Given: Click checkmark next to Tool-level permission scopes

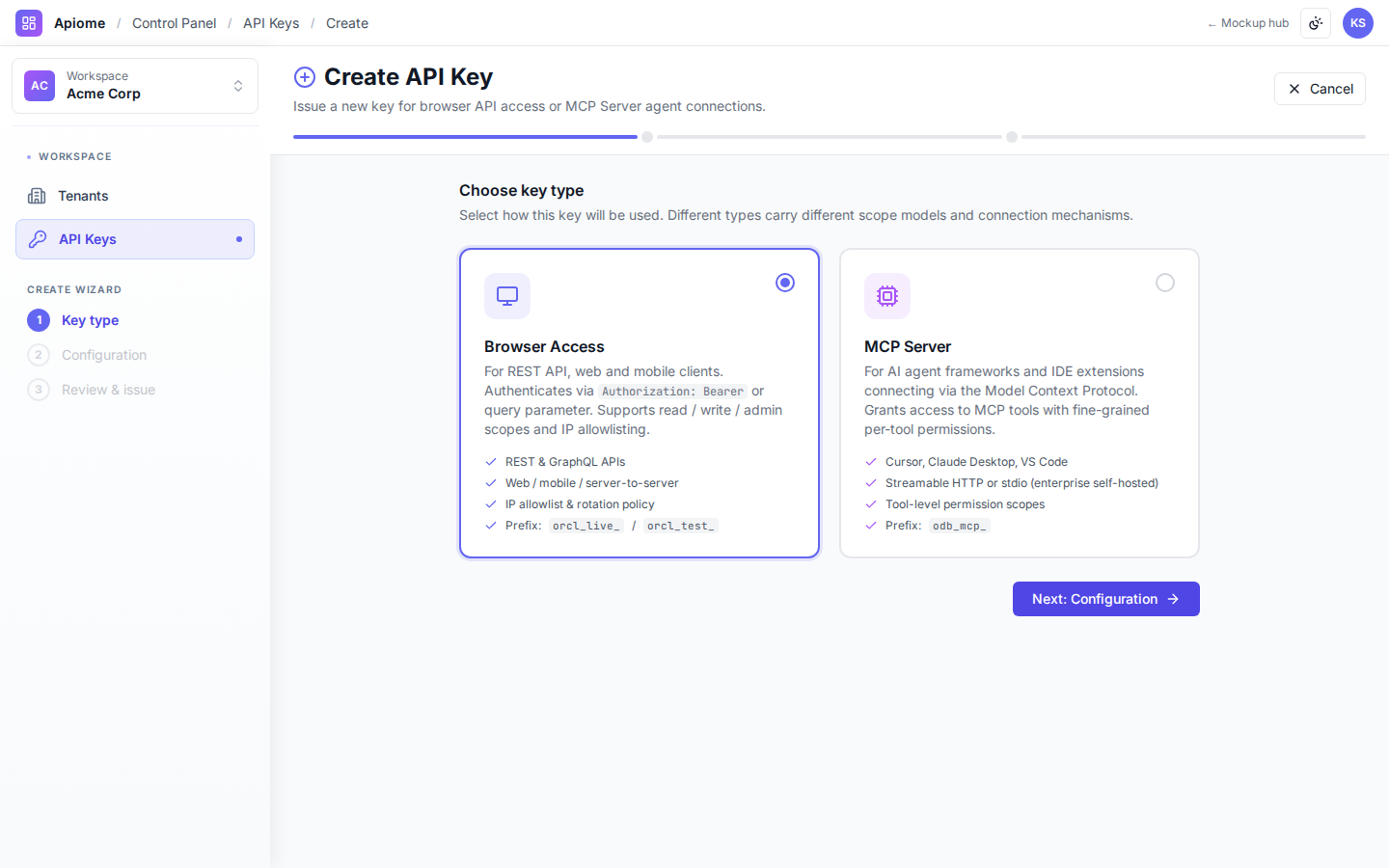Looking at the screenshot, I should (x=871, y=504).
